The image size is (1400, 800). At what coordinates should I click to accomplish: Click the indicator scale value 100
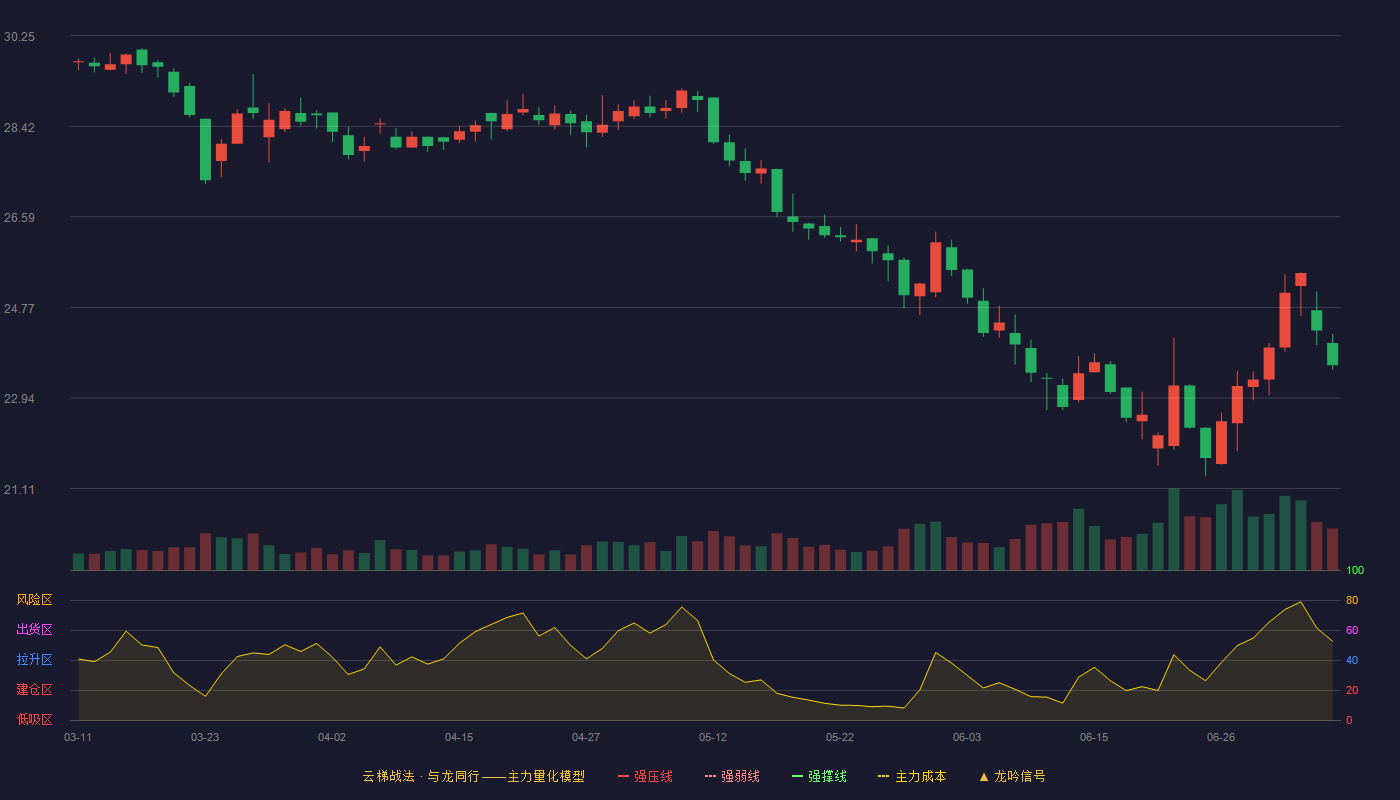click(x=1355, y=571)
